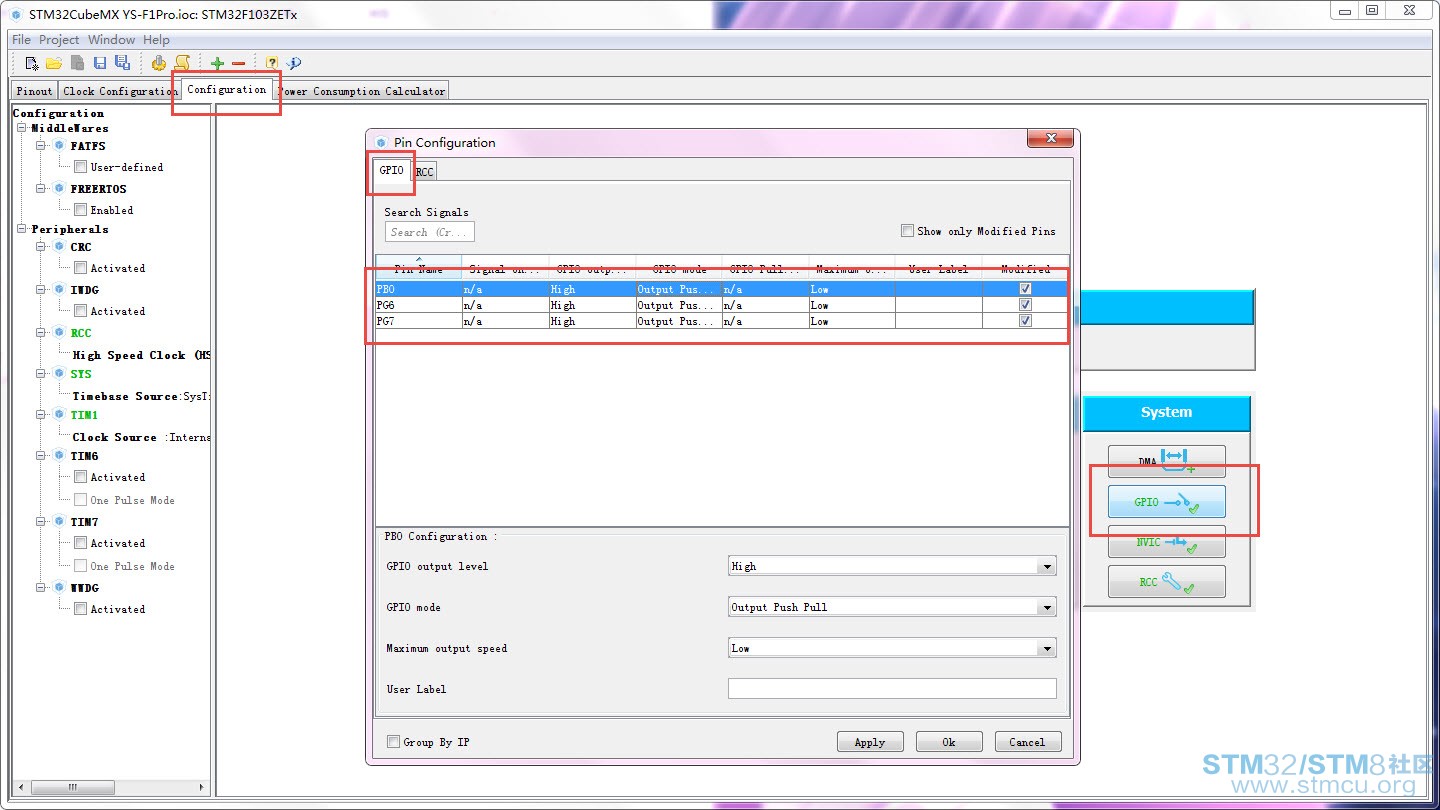Select the PG6 pin row
1440x810 pixels.
(x=722, y=305)
